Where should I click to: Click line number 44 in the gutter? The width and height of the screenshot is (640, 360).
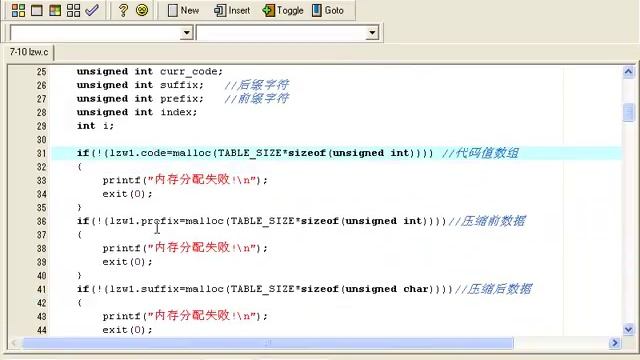[x=42, y=330]
